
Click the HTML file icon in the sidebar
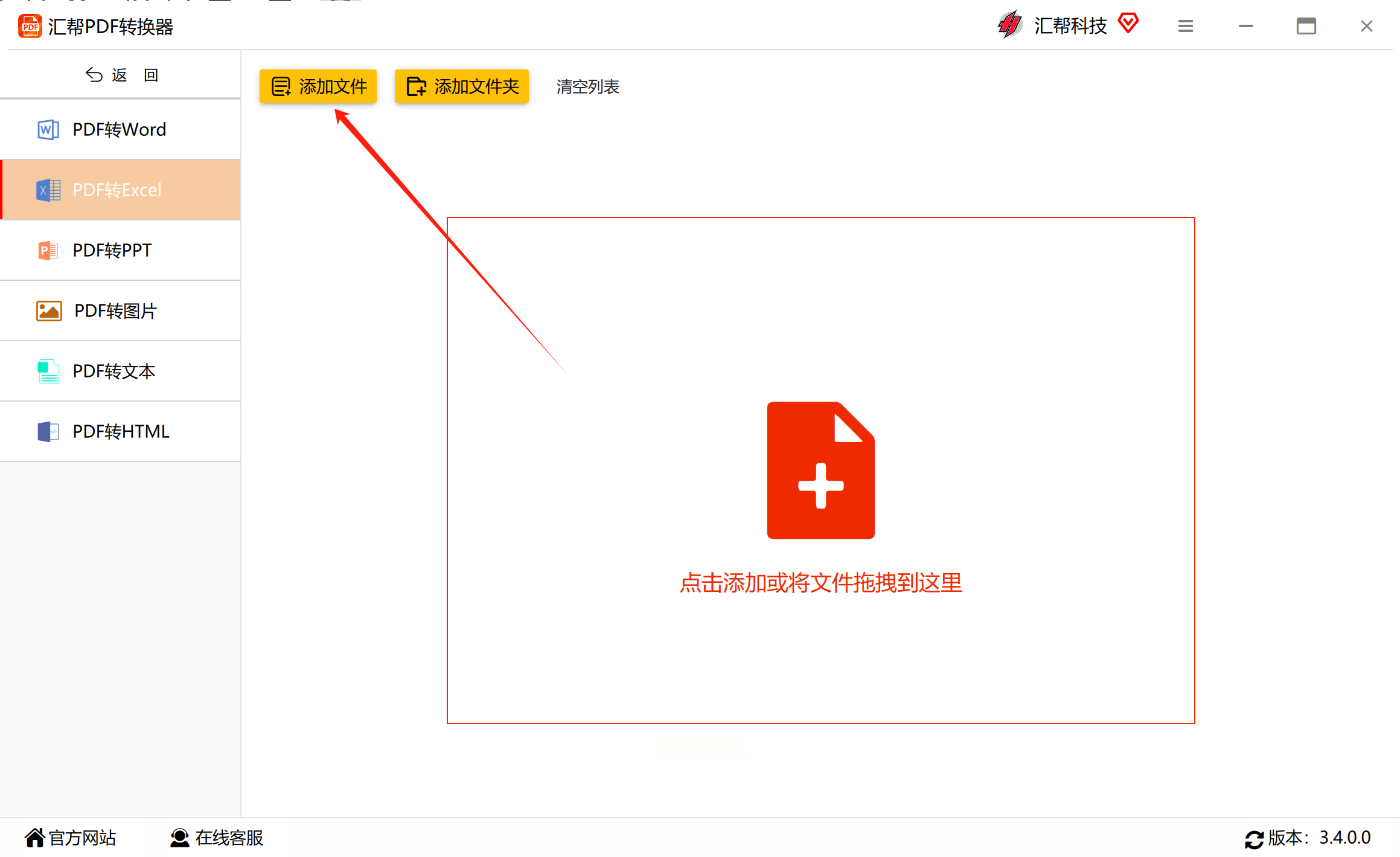[48, 432]
